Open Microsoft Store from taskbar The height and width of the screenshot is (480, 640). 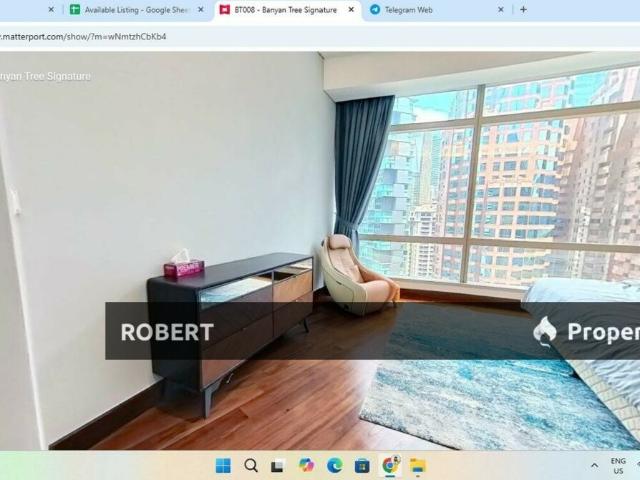[362, 465]
